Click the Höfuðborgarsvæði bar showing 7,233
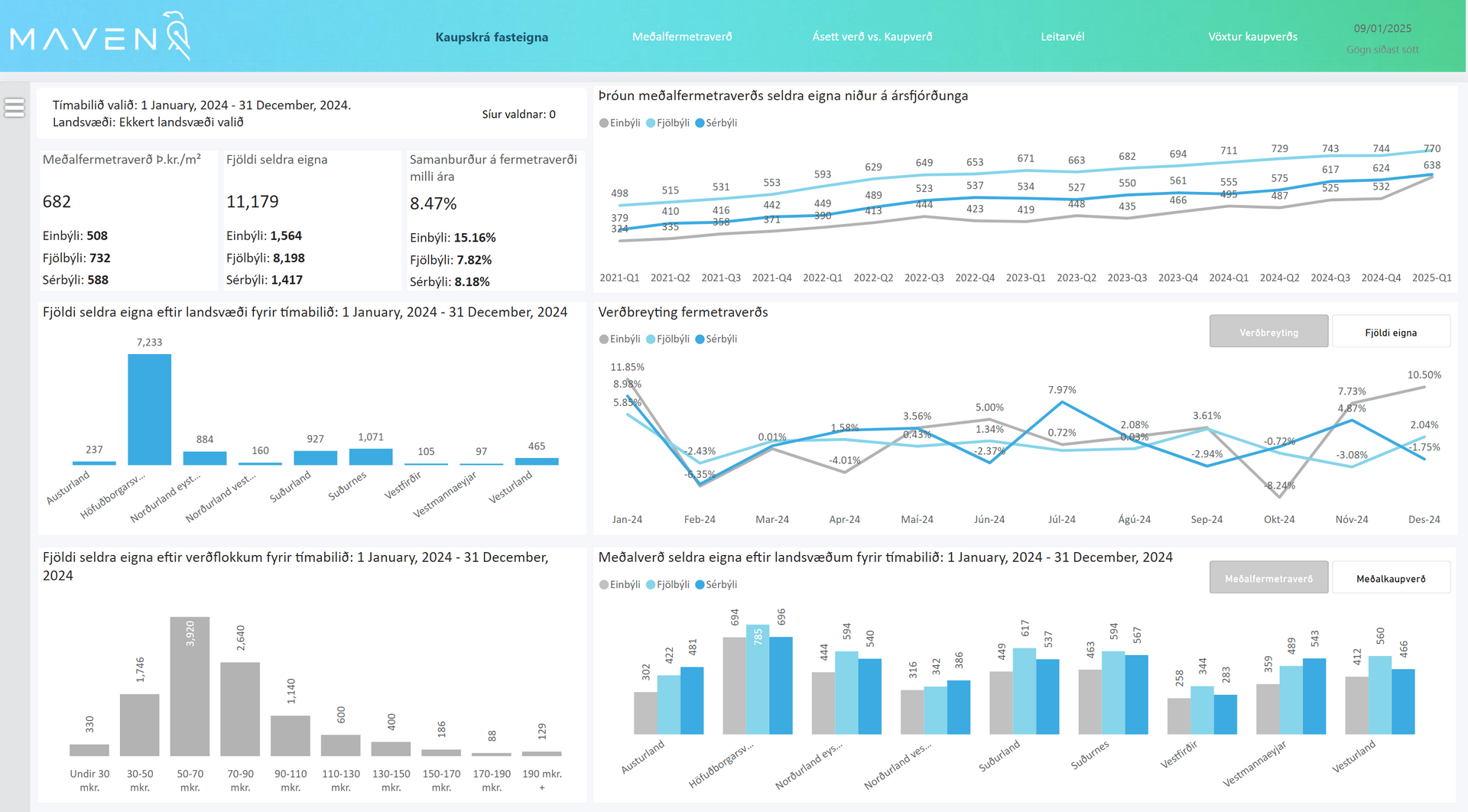 tap(149, 409)
